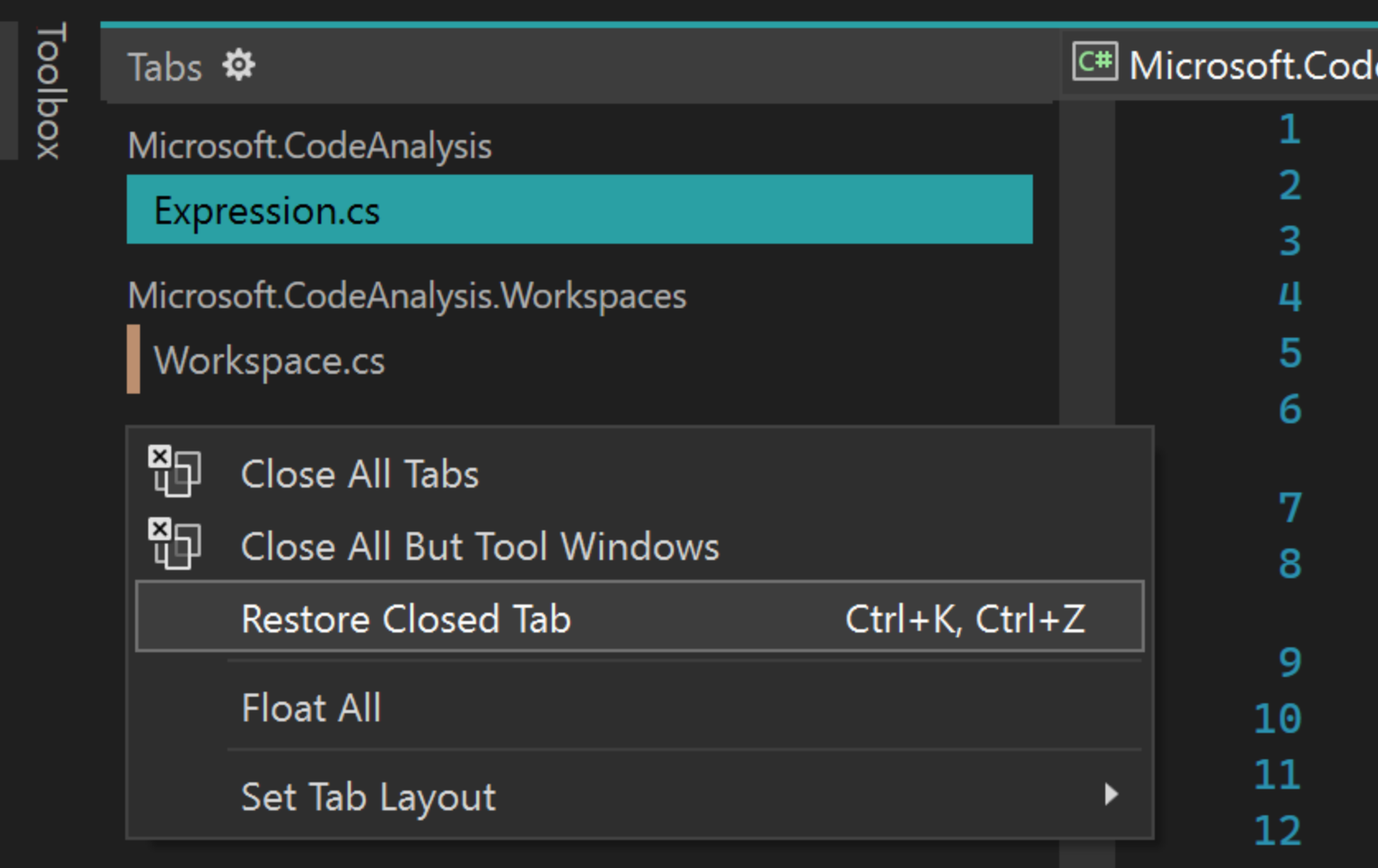Click line number 12 in the gutter

tap(1277, 830)
